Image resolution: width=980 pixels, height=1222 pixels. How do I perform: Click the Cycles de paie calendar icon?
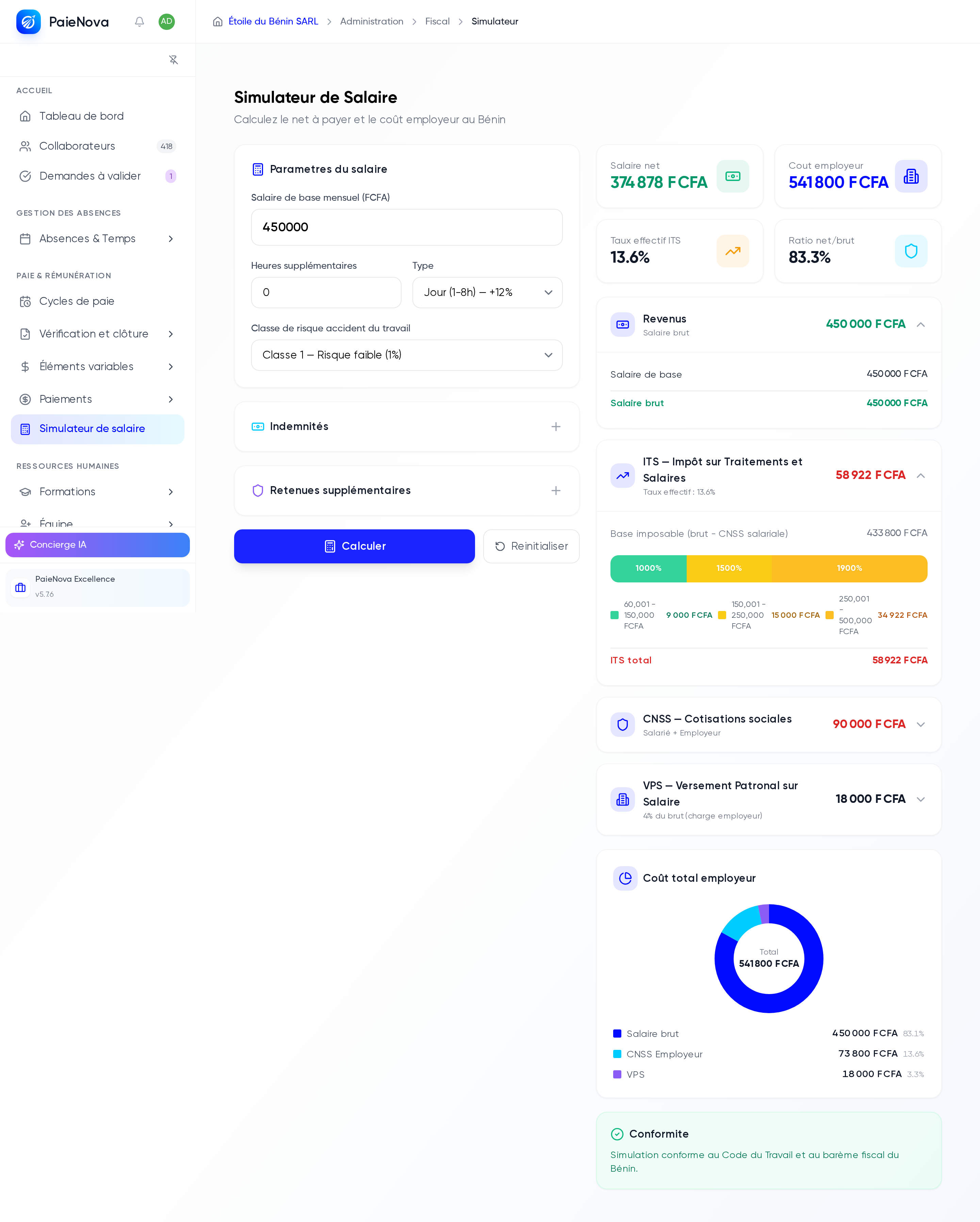coord(25,301)
